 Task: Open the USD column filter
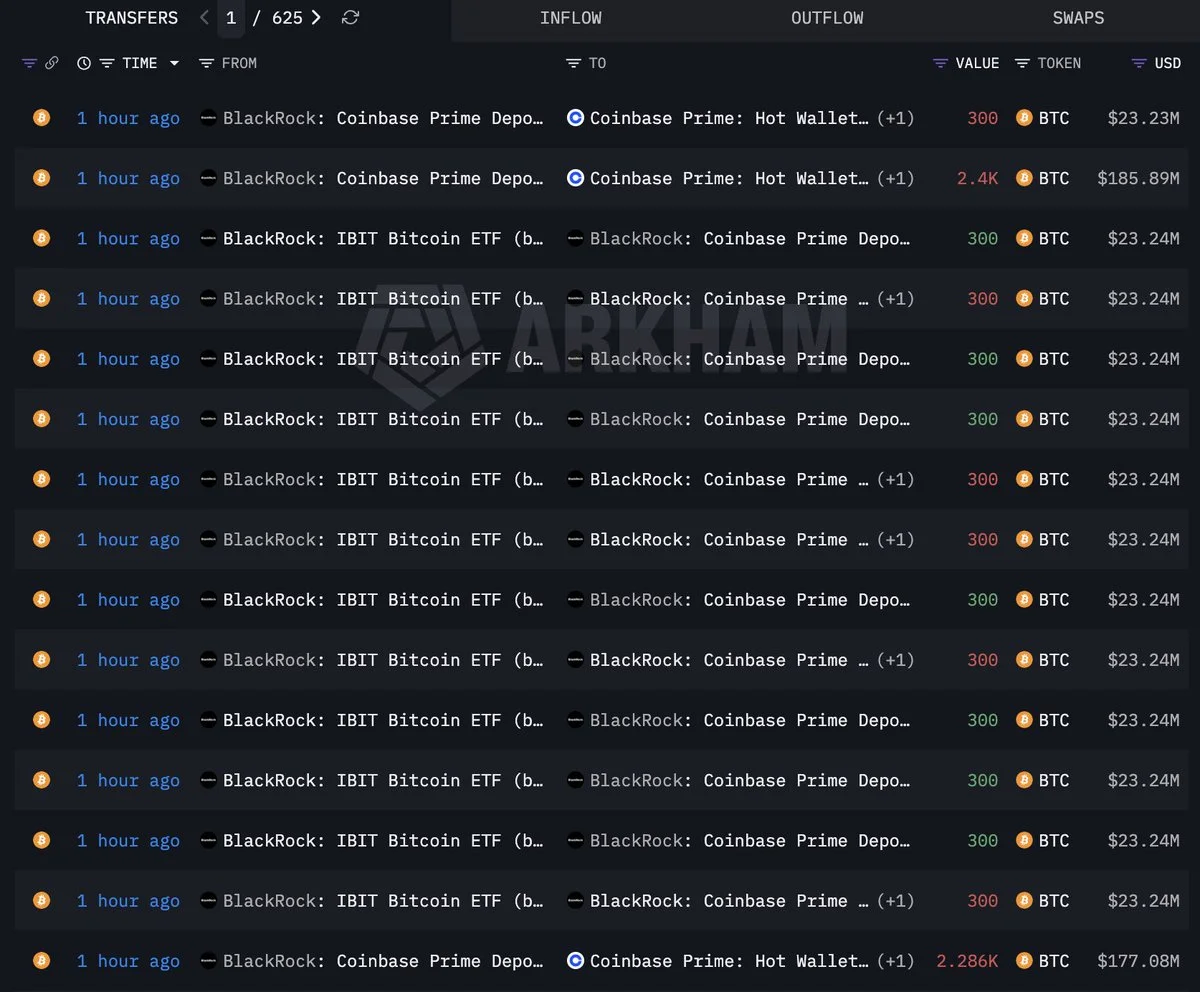pos(1139,63)
